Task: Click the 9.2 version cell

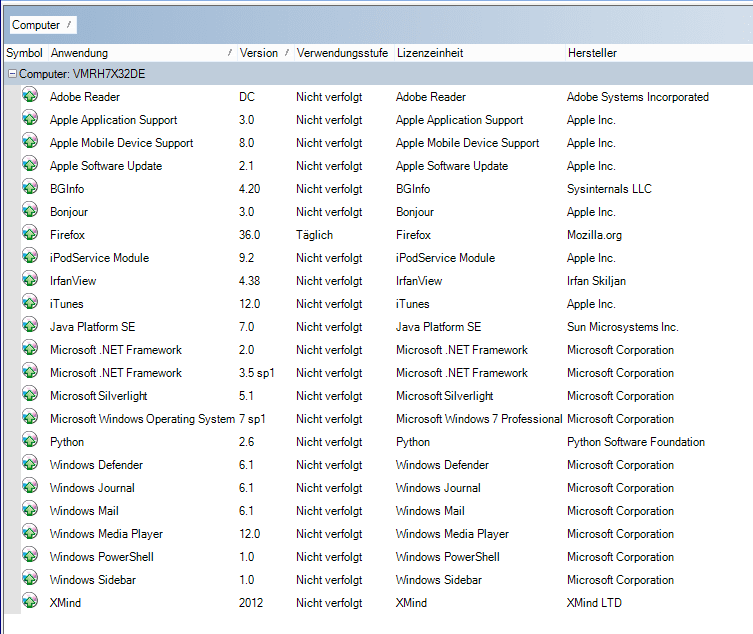Action: point(246,258)
